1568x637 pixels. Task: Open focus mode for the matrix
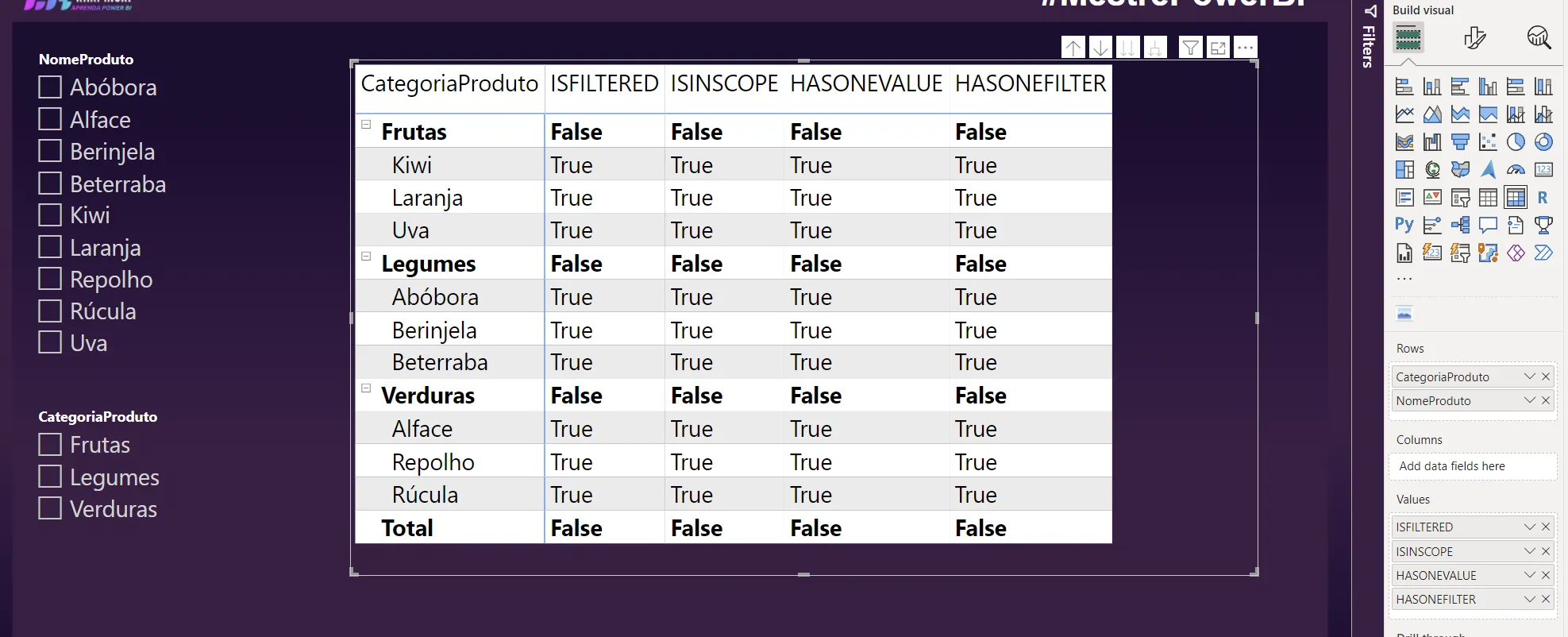(1218, 48)
